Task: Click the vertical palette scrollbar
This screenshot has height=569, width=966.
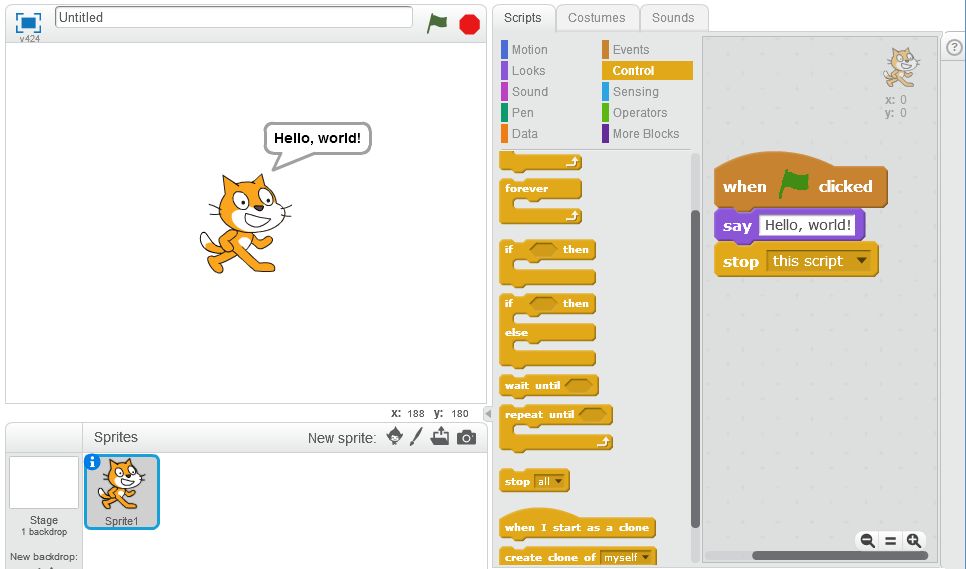Action: point(696,368)
